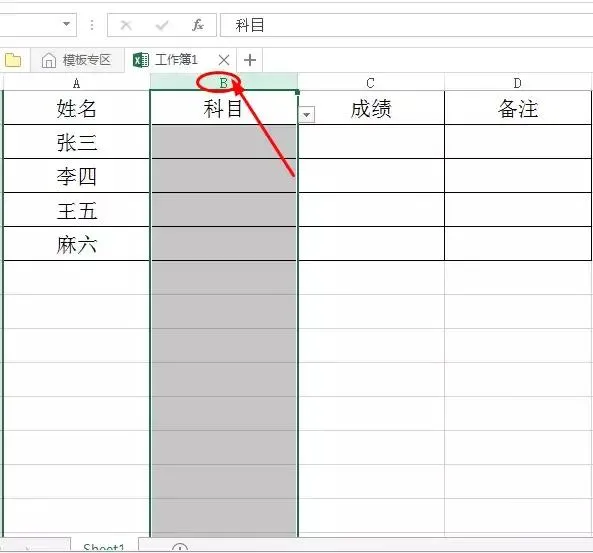Click the cancel X icon in formula bar

tap(126, 25)
